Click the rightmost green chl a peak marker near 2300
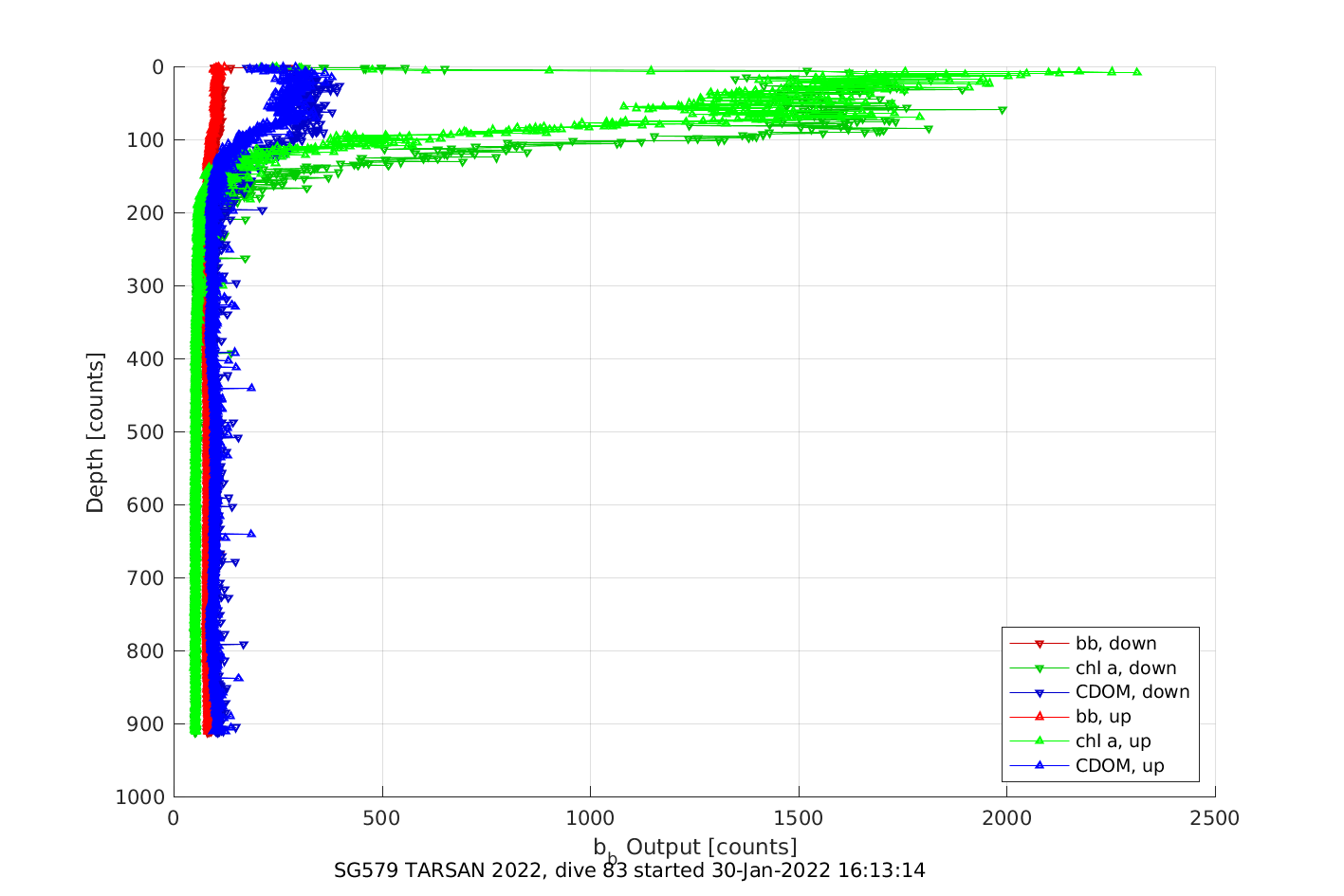 click(1136, 72)
